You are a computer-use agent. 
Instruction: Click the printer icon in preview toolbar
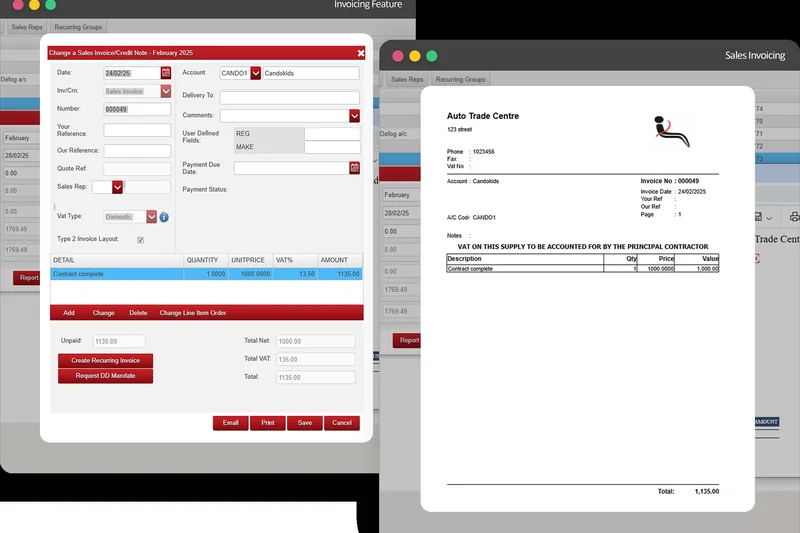pyautogui.click(x=794, y=217)
